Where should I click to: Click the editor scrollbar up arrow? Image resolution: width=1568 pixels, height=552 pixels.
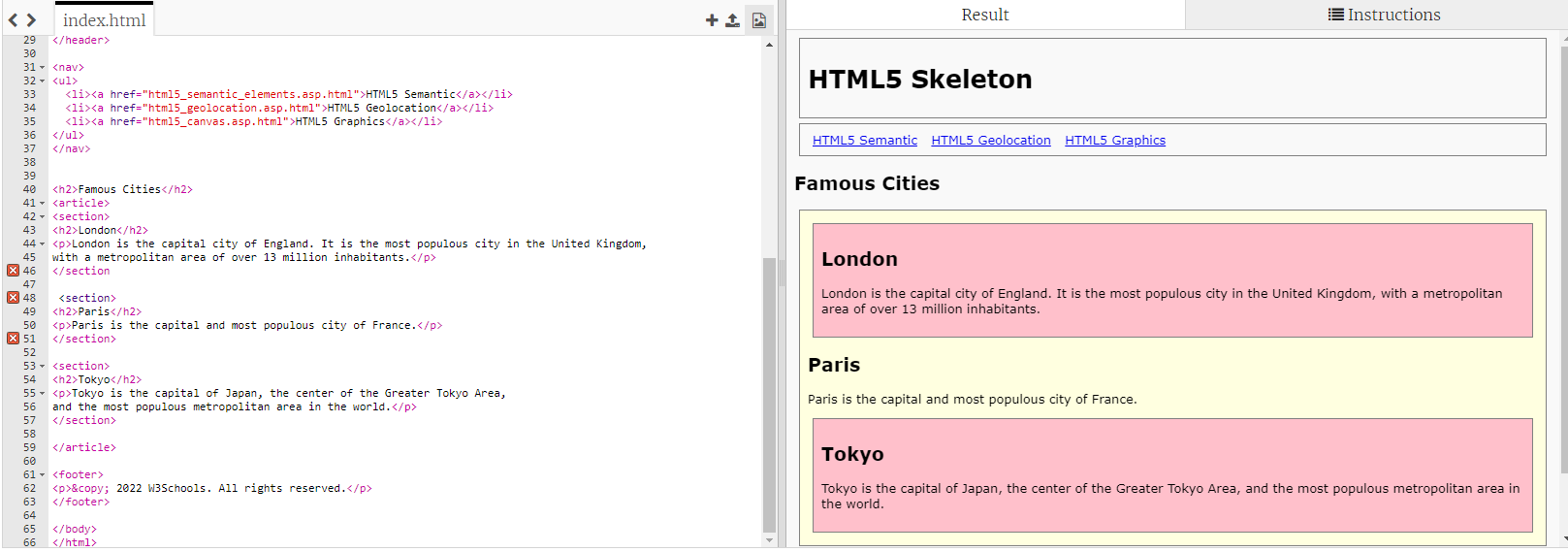769,45
